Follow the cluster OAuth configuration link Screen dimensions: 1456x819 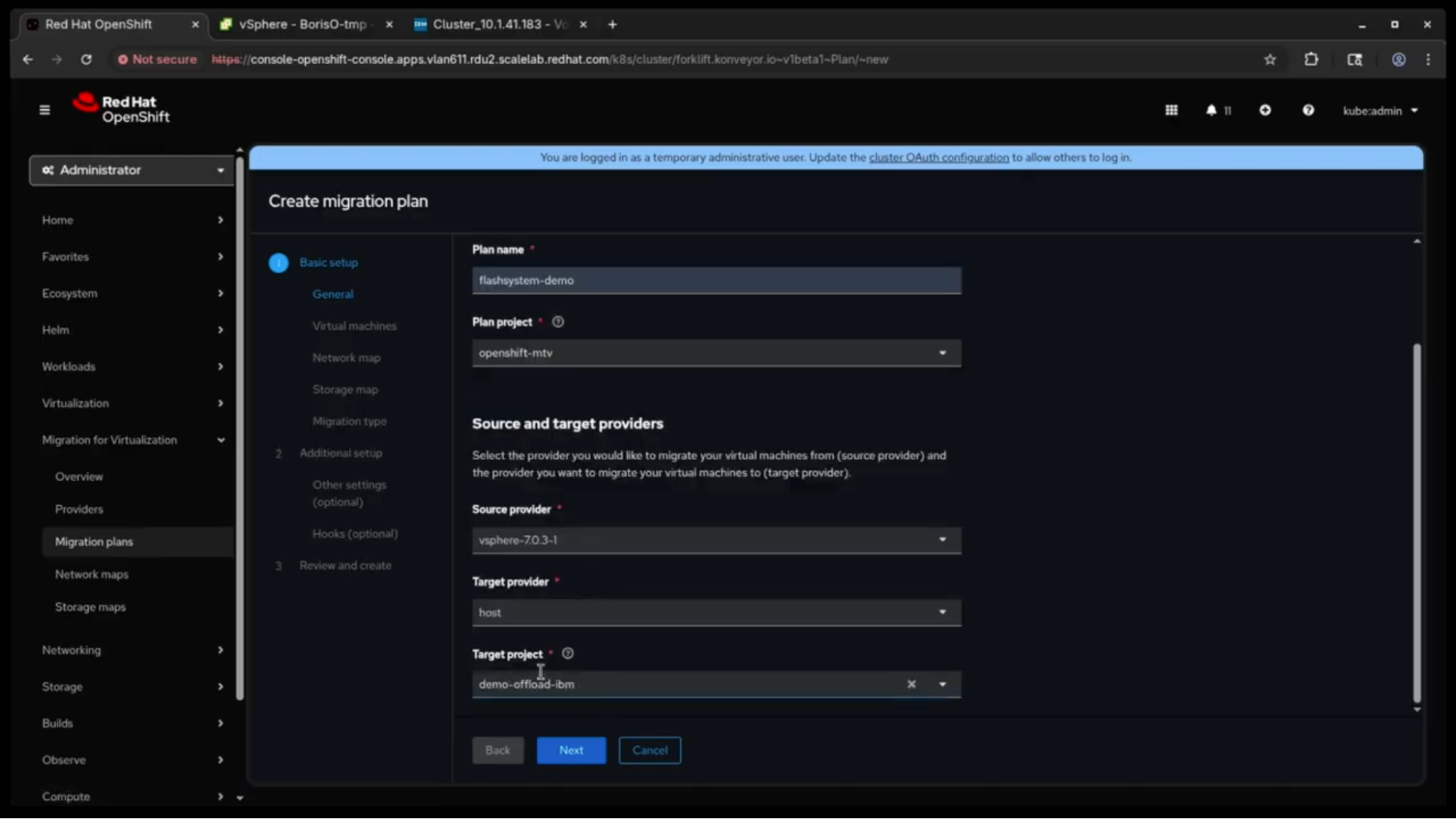click(938, 157)
